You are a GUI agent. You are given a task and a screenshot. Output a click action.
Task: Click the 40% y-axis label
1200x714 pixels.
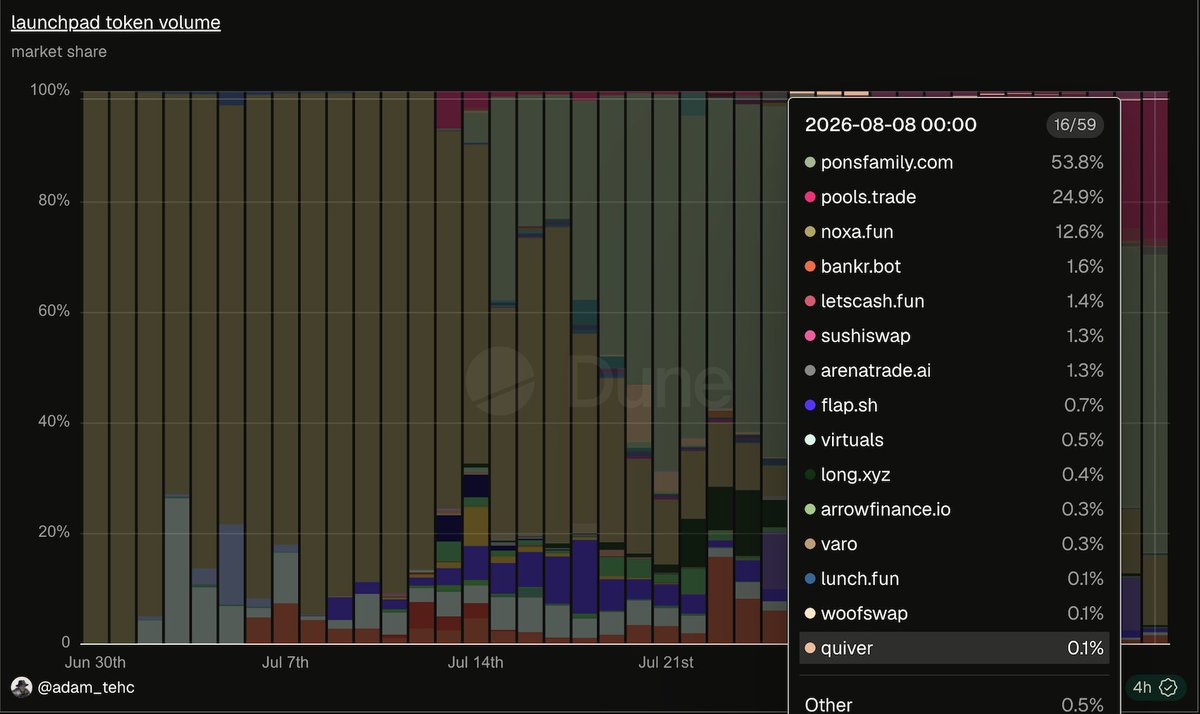(53, 422)
